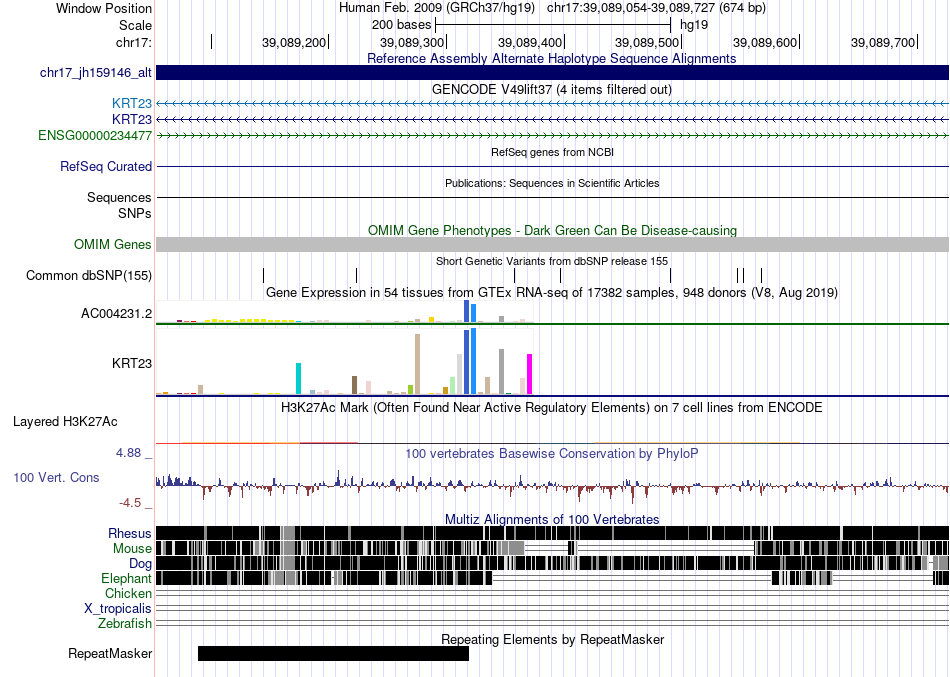Screen dimensions: 950x677
Task: Click the tall tan bar in KRT23 chart
Action: 417,364
